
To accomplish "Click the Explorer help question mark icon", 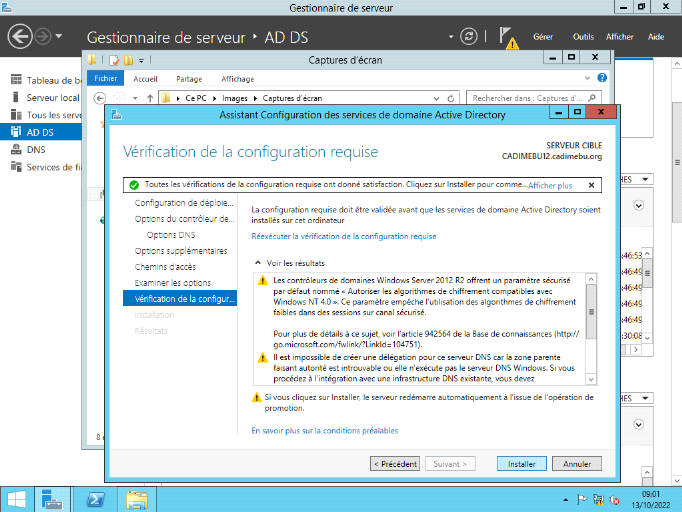I will [602, 78].
